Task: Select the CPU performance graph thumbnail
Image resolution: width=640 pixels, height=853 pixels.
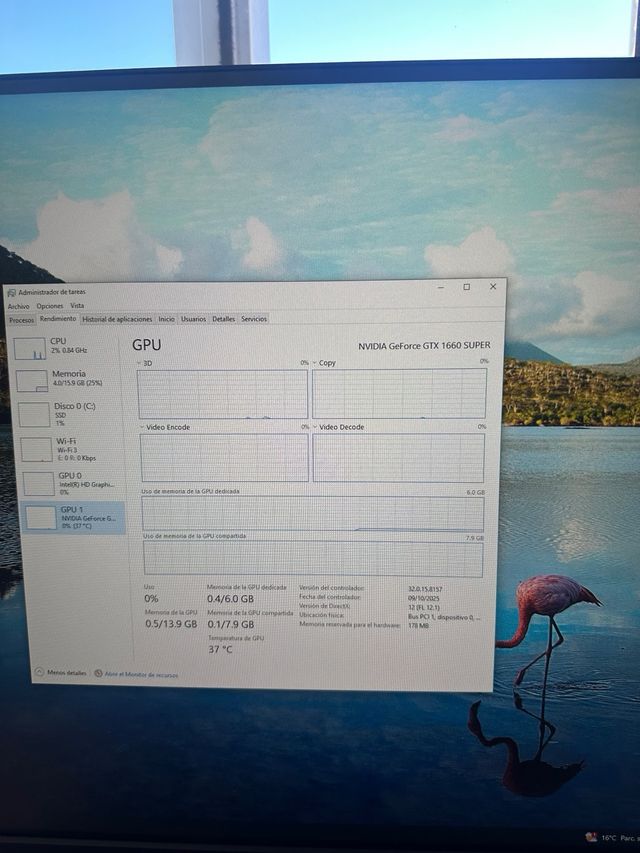Action: (31, 349)
